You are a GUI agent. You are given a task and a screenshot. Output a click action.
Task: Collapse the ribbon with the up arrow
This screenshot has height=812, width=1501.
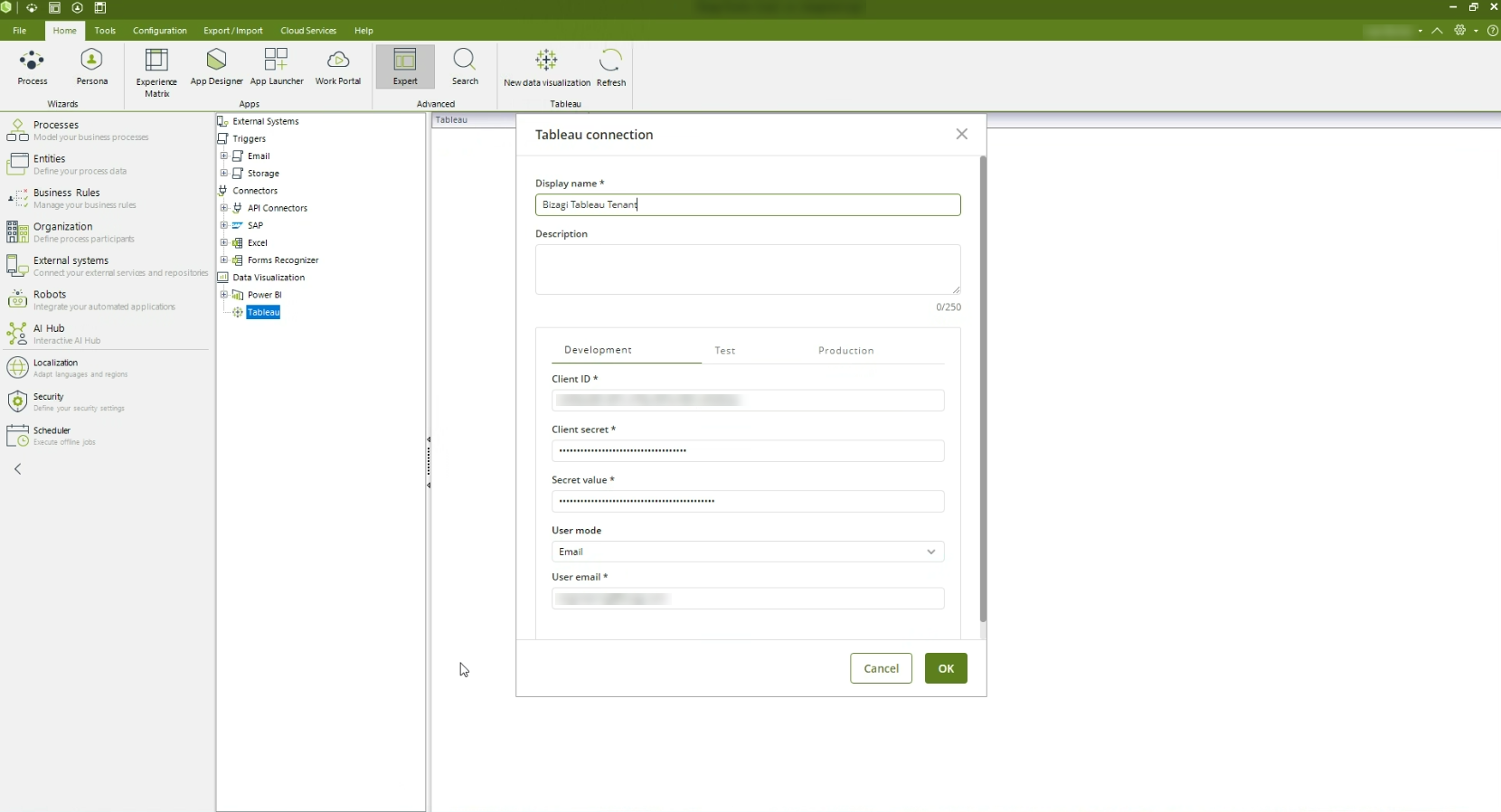1437,31
